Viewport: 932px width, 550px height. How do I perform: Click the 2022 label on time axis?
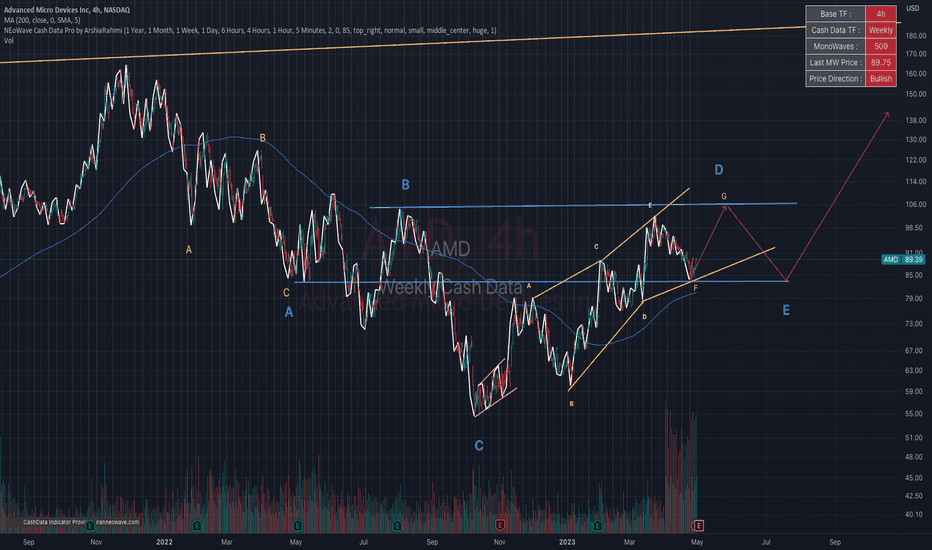(164, 542)
